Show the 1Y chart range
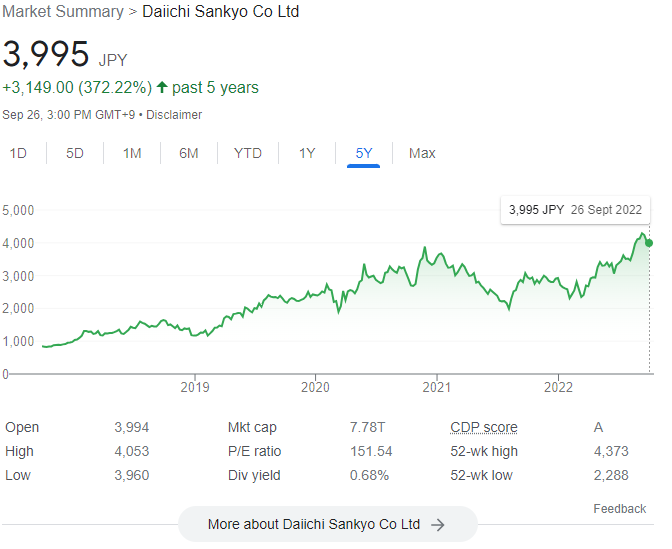Screen dimensions: 672x549 307,153
